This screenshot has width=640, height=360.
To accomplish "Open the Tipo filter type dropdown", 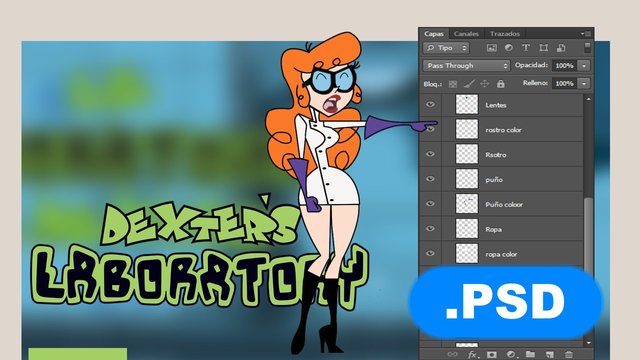I will 446,48.
